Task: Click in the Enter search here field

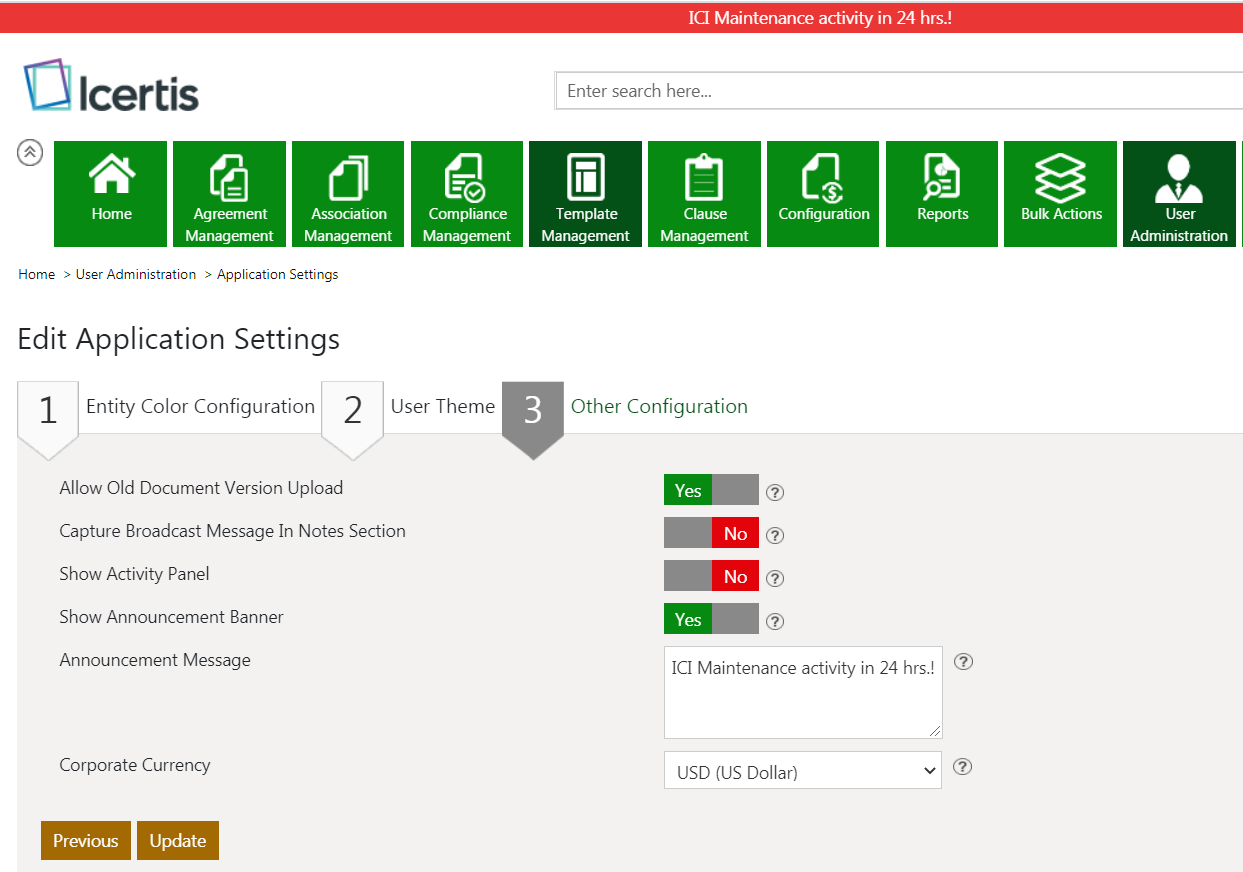Action: click(898, 91)
